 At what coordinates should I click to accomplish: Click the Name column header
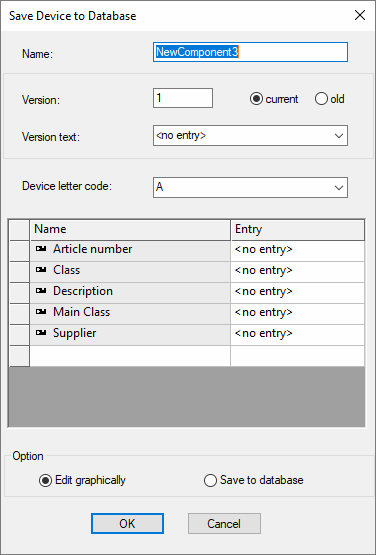point(130,230)
